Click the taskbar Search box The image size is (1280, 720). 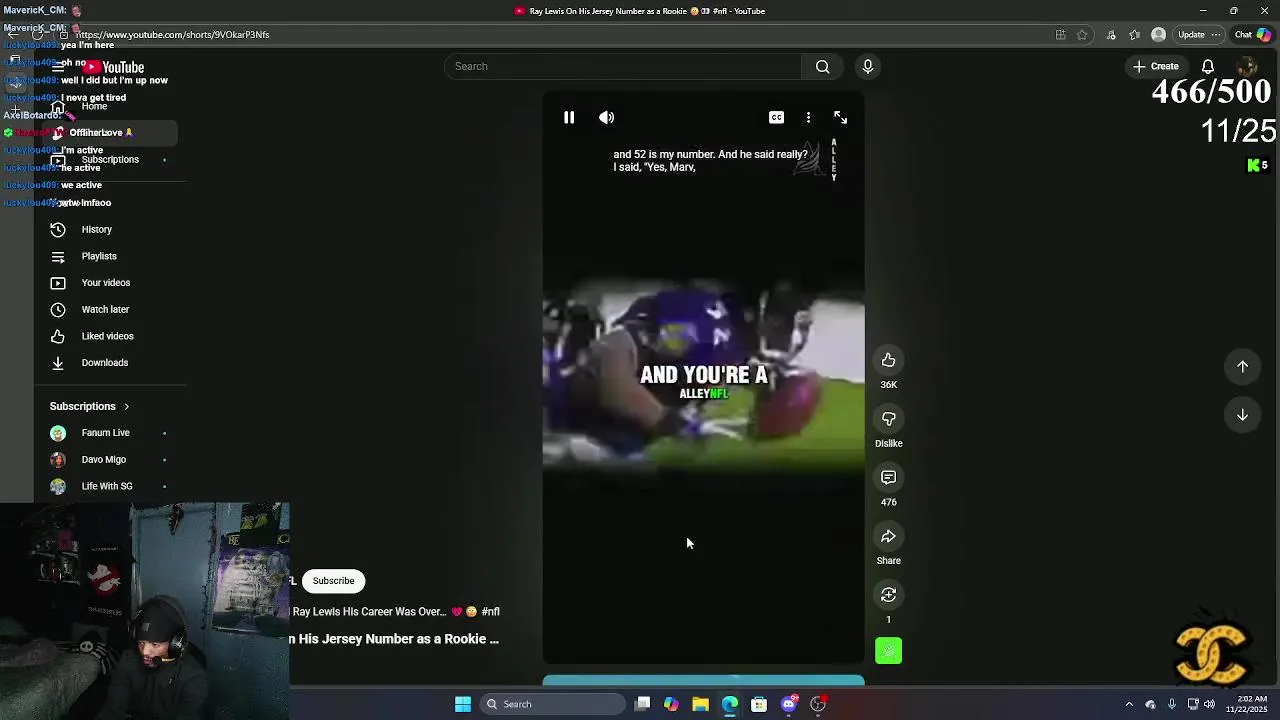[x=553, y=704]
